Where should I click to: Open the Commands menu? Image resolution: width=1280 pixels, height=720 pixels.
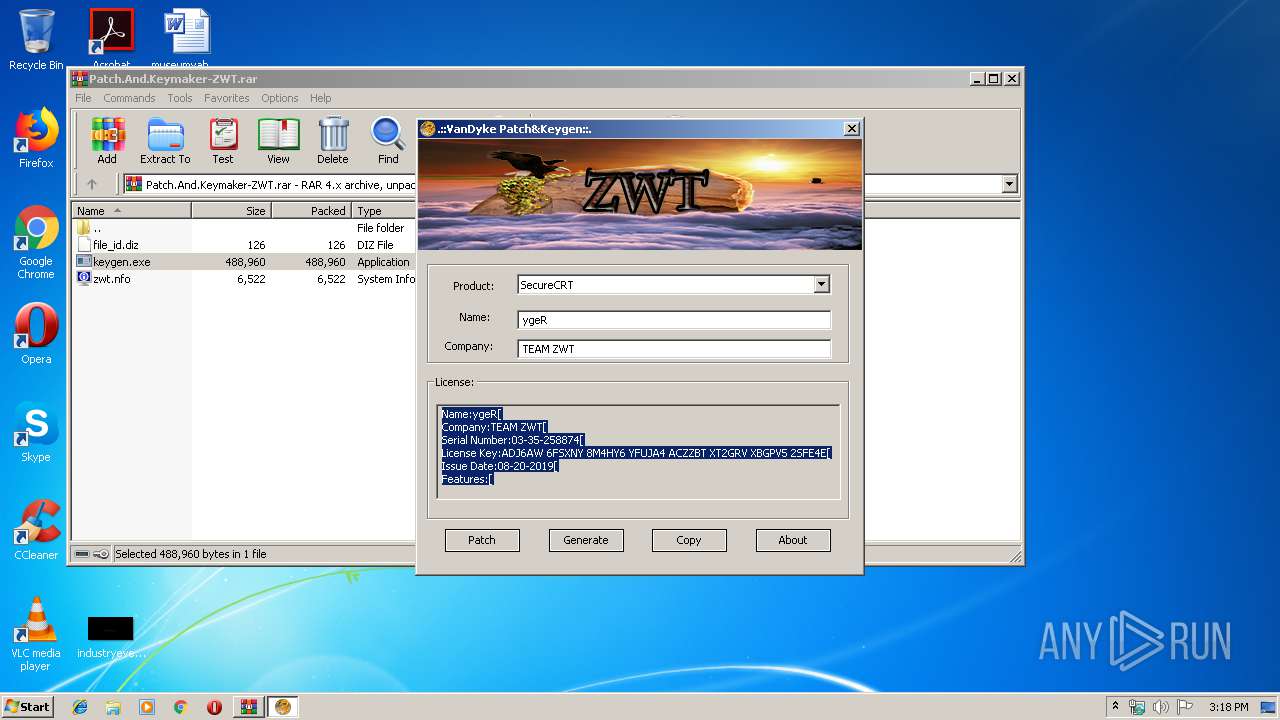pos(129,98)
